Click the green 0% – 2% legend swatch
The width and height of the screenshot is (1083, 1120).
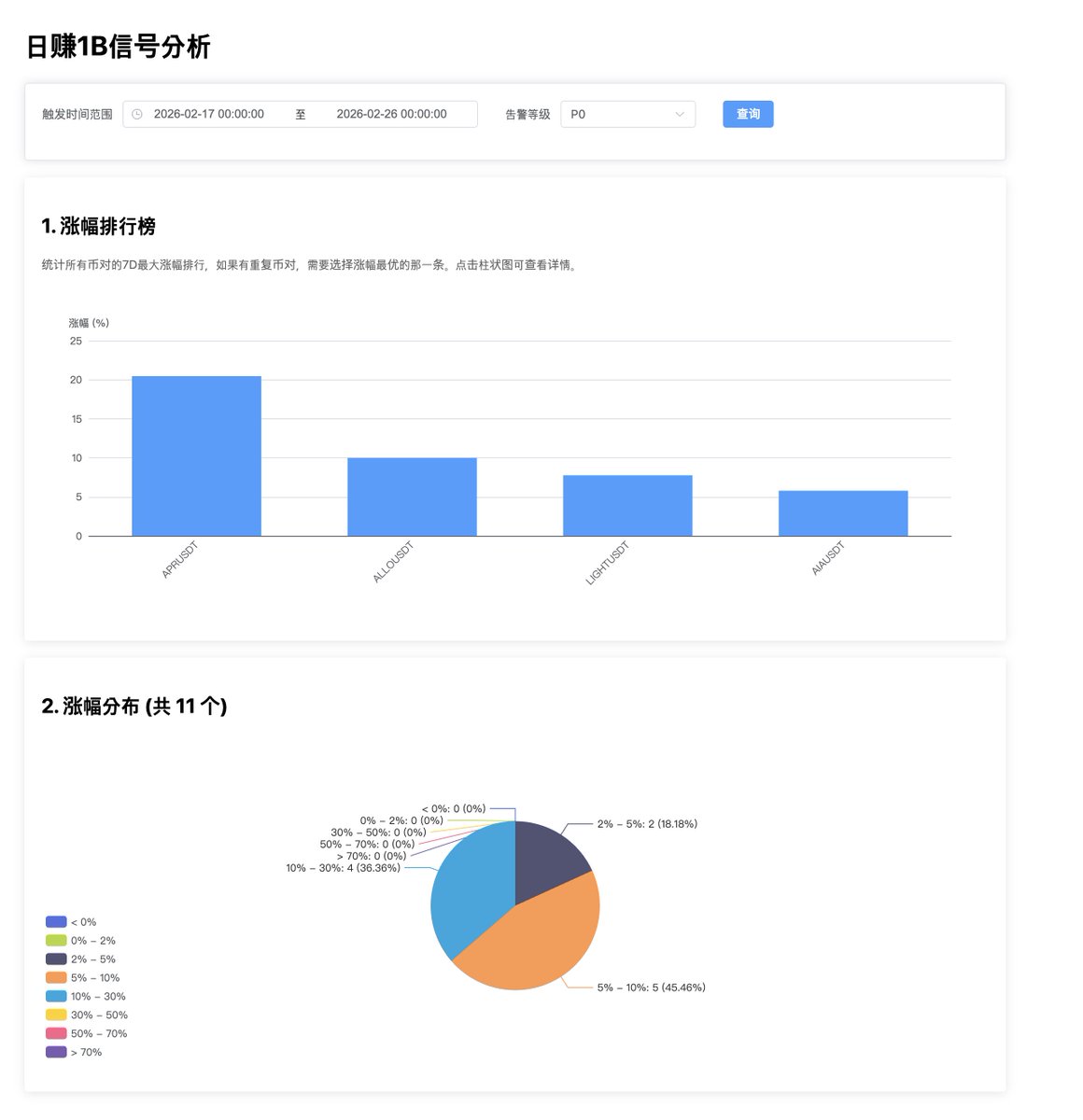pyautogui.click(x=55, y=940)
